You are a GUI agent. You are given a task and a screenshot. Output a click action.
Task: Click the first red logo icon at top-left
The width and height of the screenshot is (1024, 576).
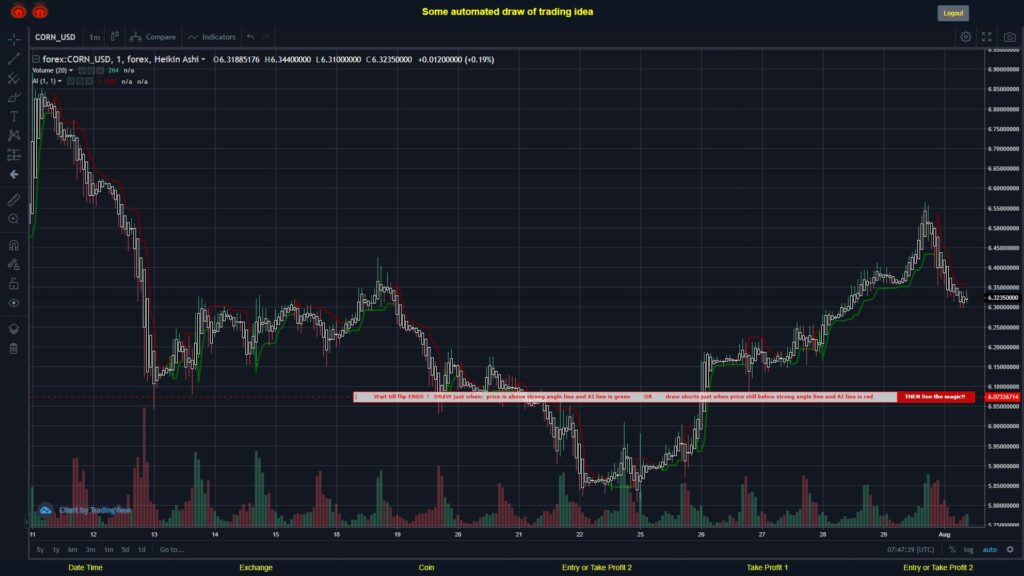tap(18, 11)
